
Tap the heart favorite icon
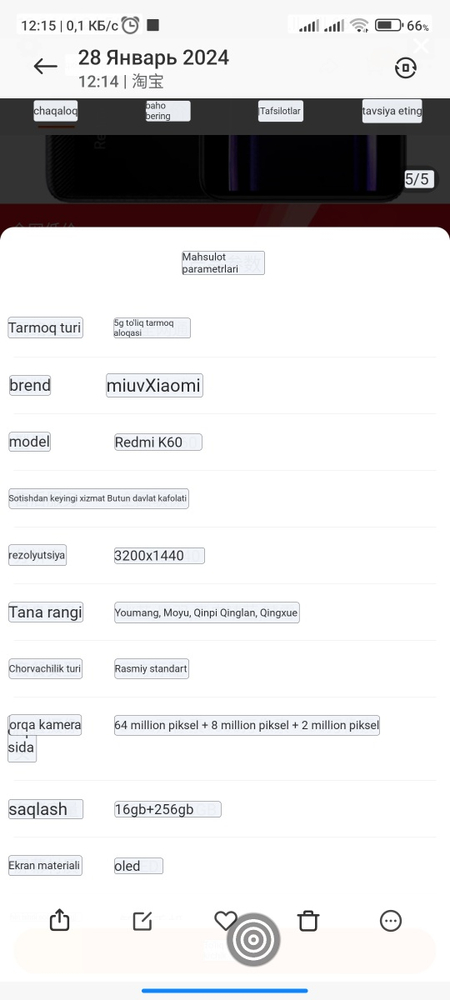coord(225,920)
